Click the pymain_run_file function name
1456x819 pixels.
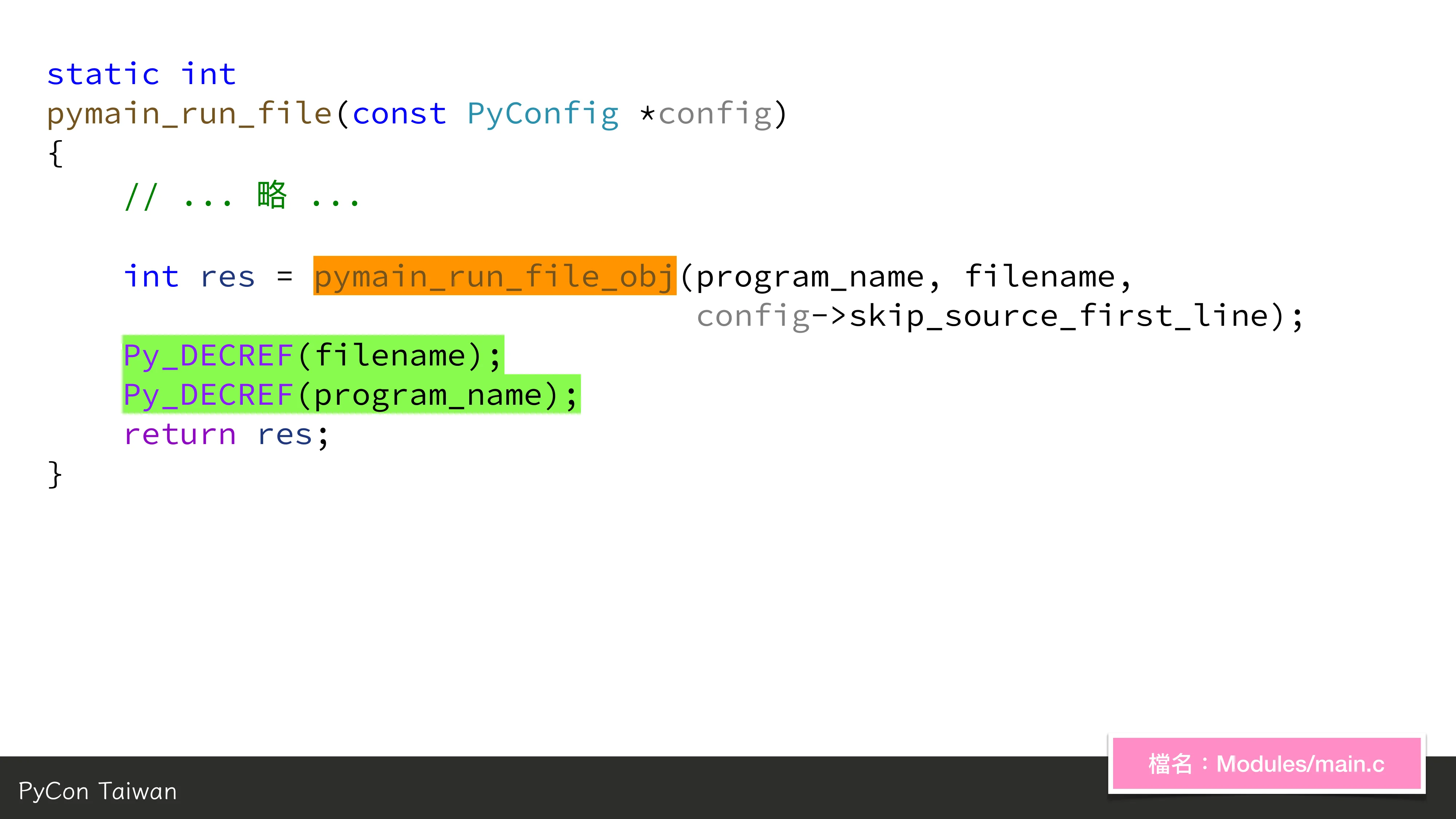point(189,114)
